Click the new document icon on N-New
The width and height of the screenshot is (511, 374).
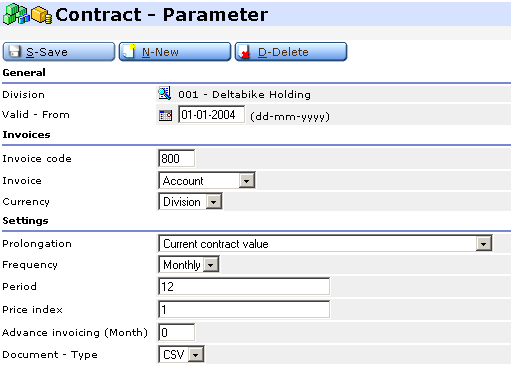[129, 51]
